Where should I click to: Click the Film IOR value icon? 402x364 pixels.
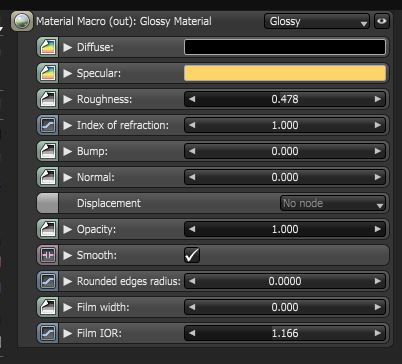47,333
